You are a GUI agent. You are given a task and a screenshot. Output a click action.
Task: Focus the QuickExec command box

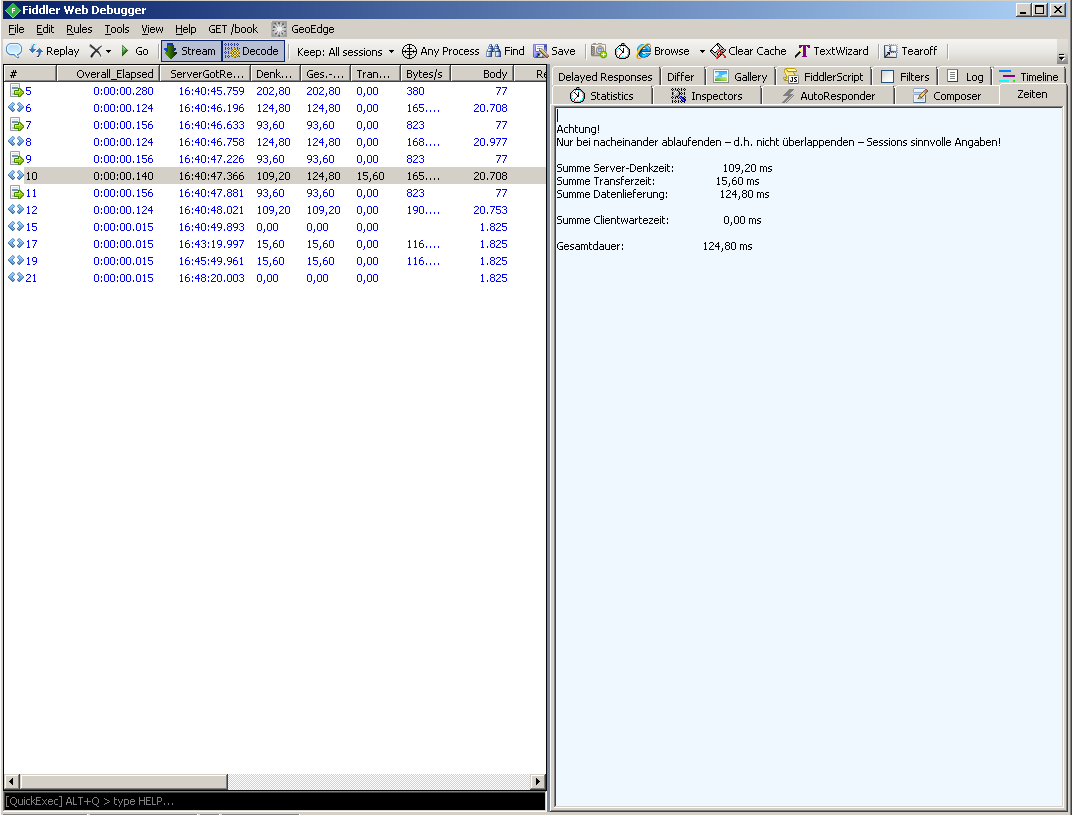pyautogui.click(x=274, y=801)
